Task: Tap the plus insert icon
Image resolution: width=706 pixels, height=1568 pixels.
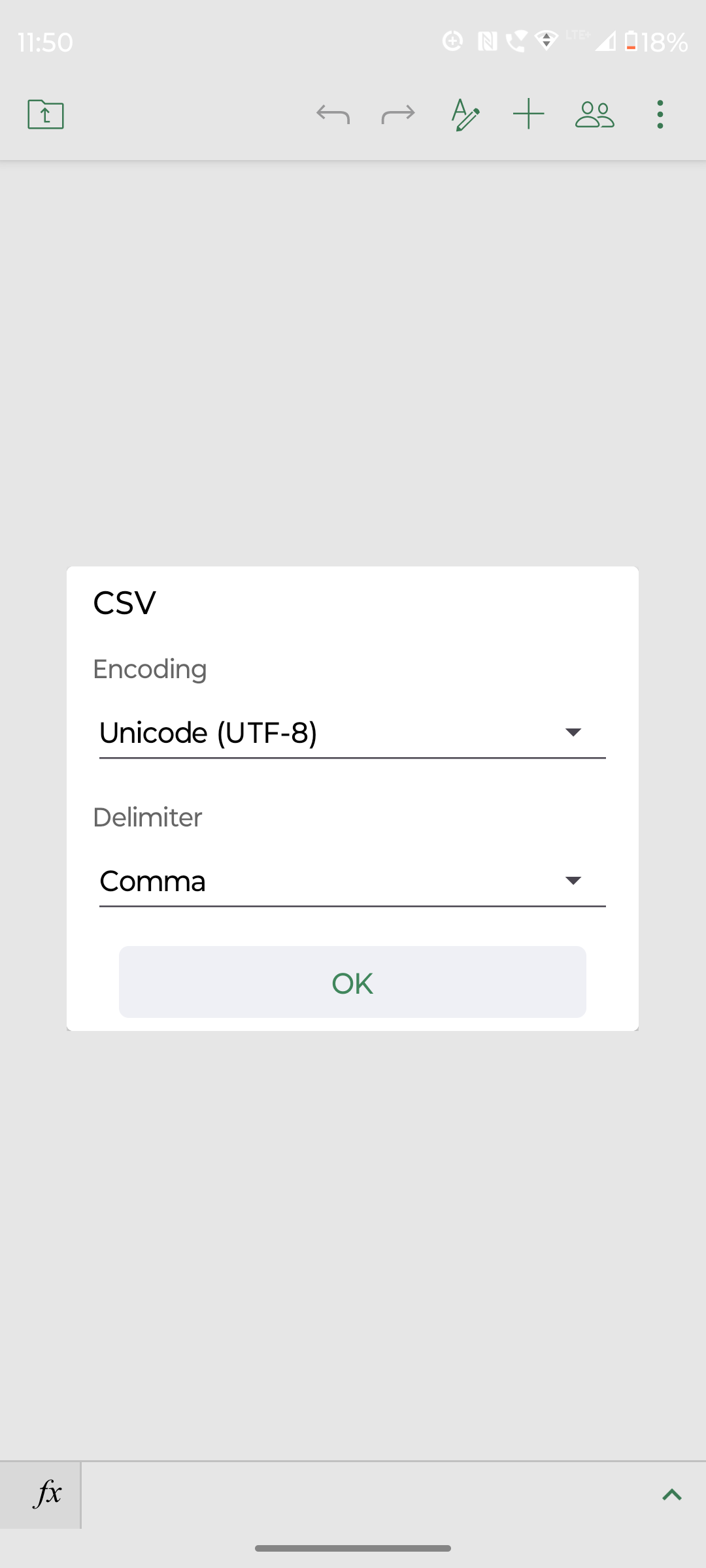Action: pyautogui.click(x=529, y=114)
